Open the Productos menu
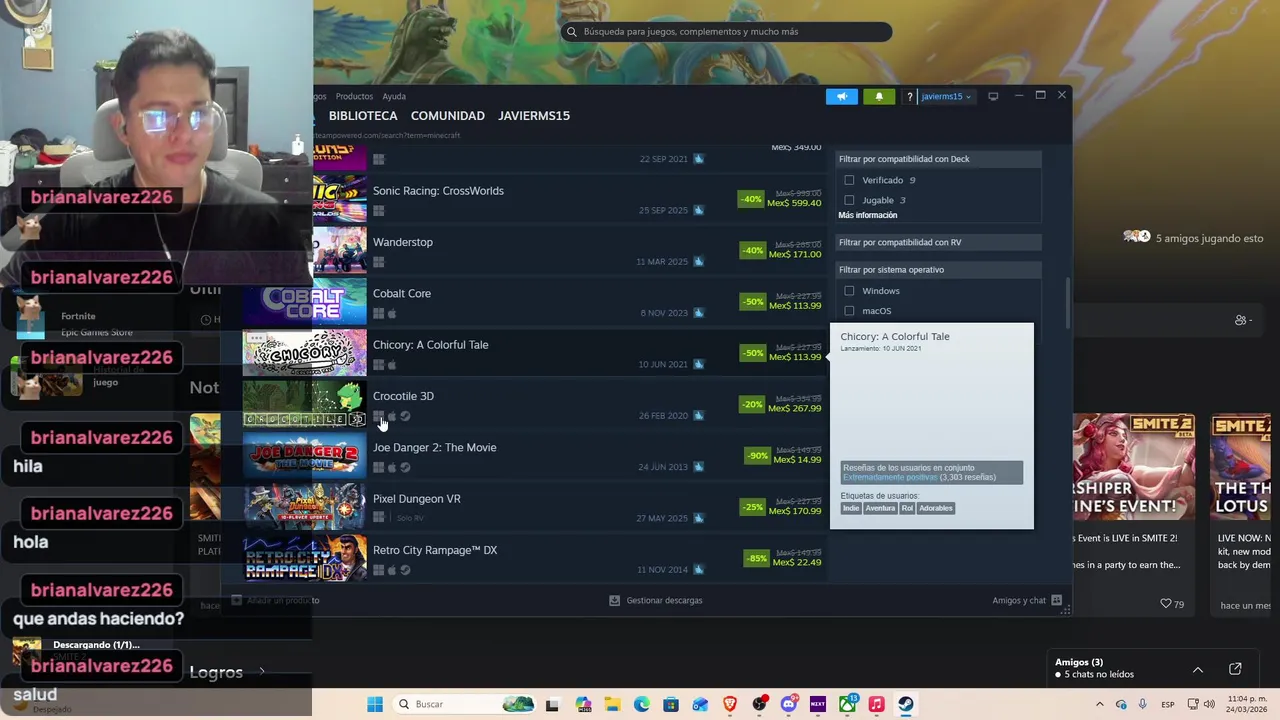This screenshot has height=720, width=1280. coord(354,96)
